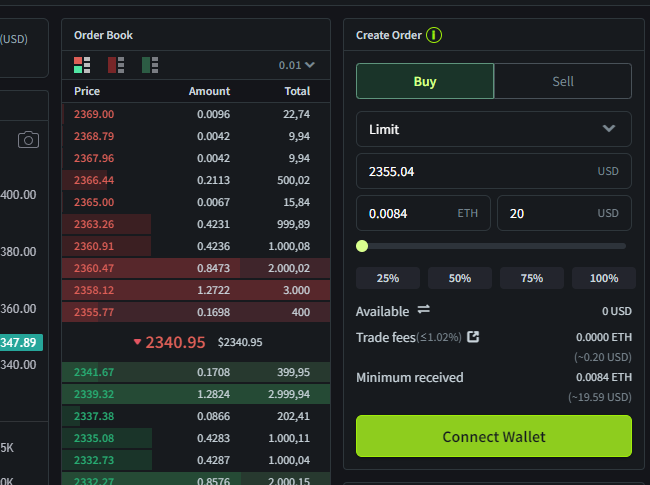650x485 pixels.
Task: Click the Price column header
Action: [x=87, y=91]
